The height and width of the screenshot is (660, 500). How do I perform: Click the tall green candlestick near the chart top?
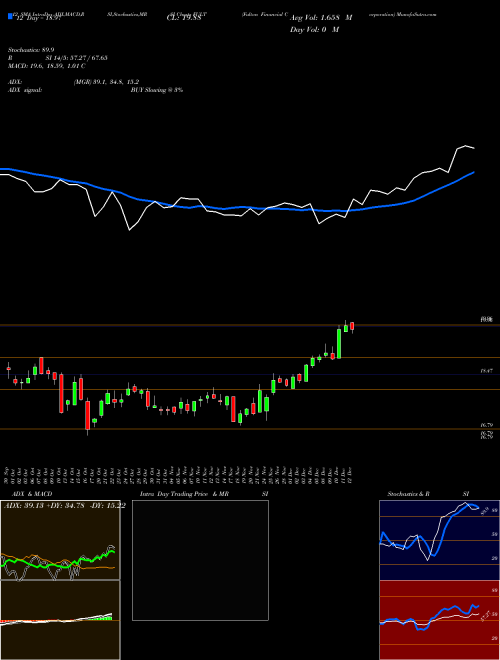tap(339, 343)
